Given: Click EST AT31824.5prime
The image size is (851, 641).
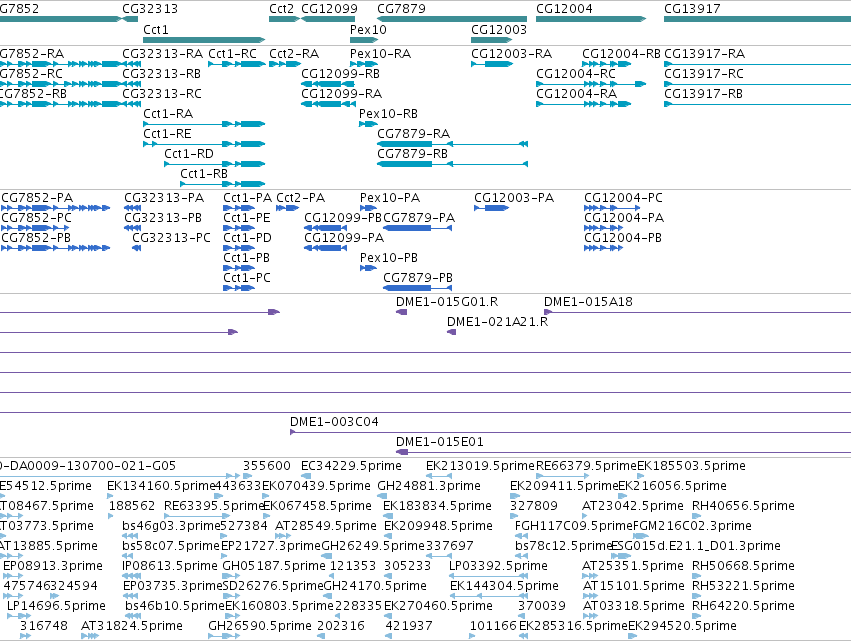Looking at the screenshot, I should coord(90,636).
